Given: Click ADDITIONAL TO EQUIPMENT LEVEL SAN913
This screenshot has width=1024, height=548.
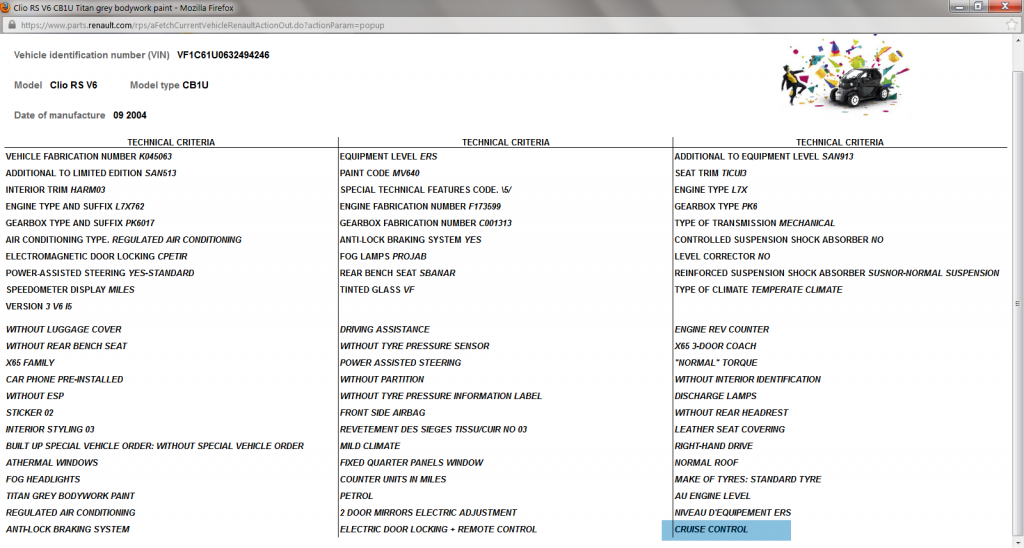Looking at the screenshot, I should click(764, 157).
